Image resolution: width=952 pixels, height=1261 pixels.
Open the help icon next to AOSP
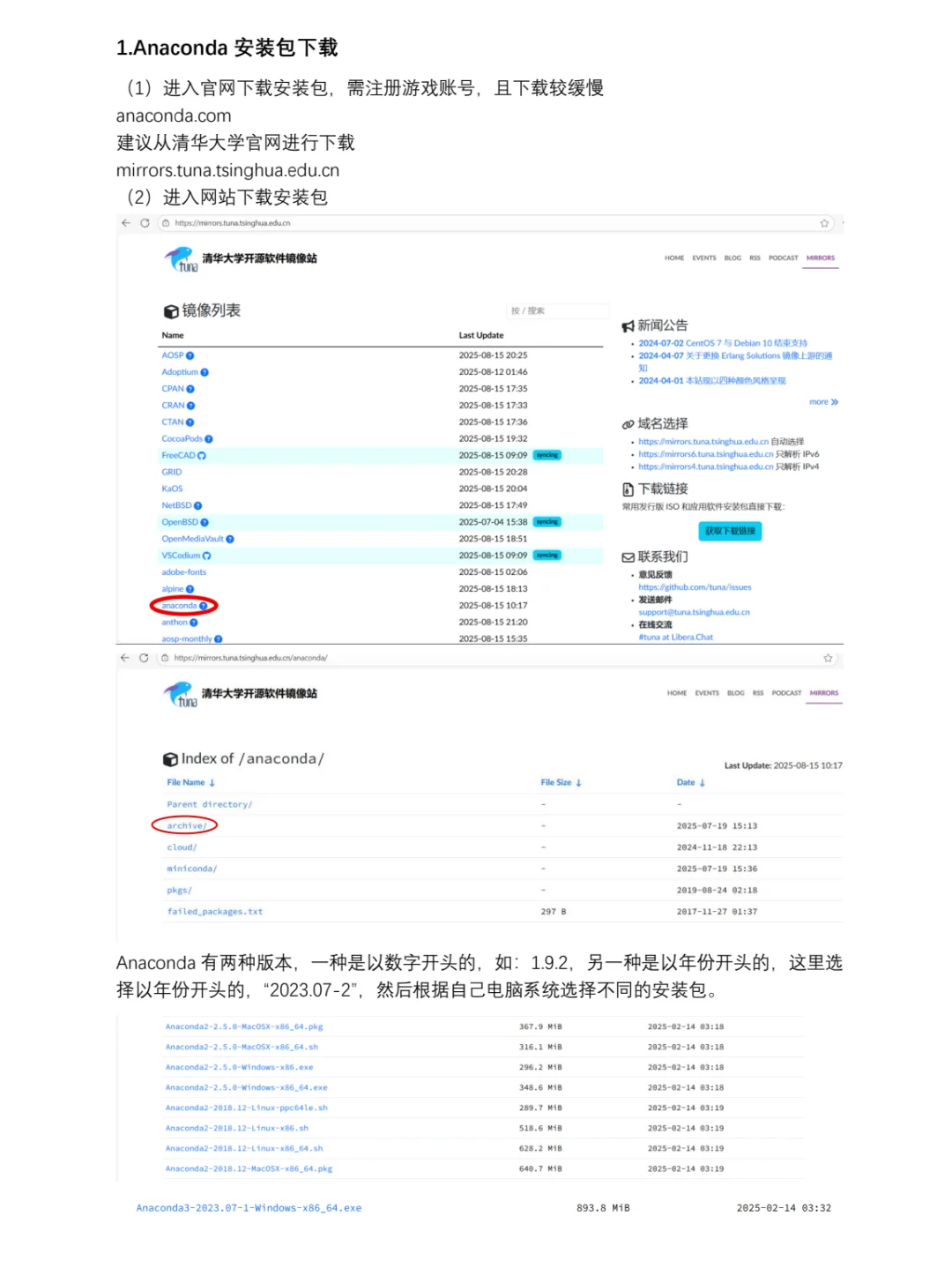click(190, 355)
